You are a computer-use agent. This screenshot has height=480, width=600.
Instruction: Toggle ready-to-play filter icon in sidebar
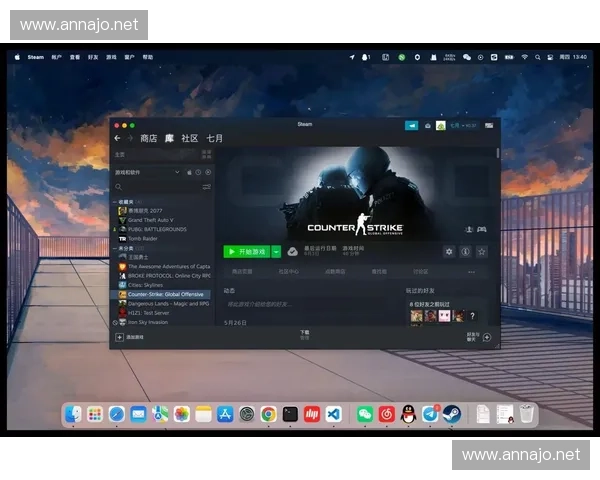point(208,172)
